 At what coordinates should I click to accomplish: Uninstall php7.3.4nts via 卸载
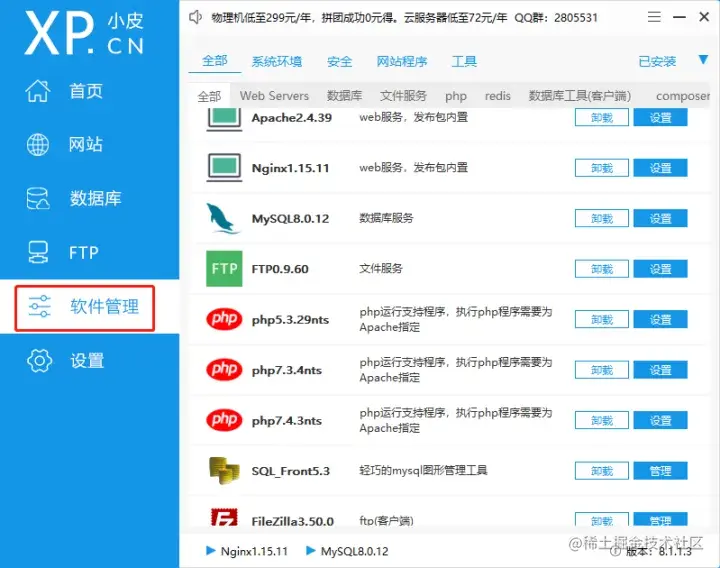pyautogui.click(x=602, y=370)
